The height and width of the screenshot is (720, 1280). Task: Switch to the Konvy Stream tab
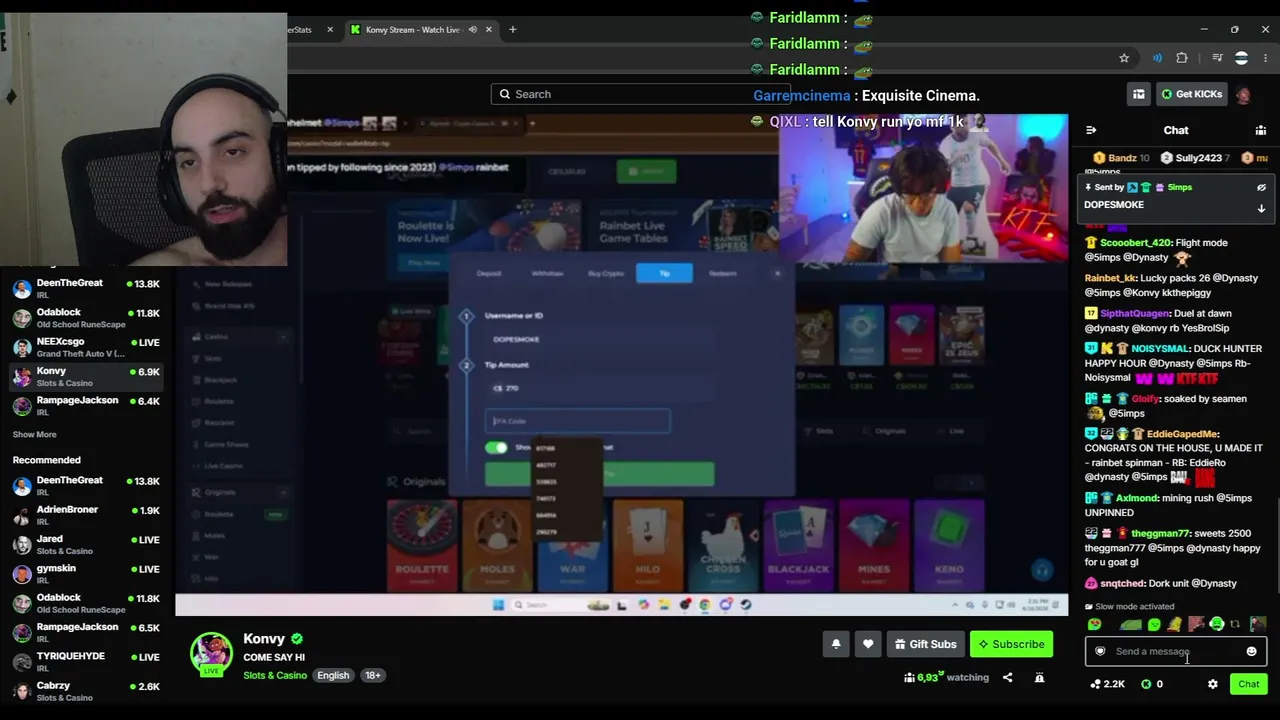coord(421,30)
